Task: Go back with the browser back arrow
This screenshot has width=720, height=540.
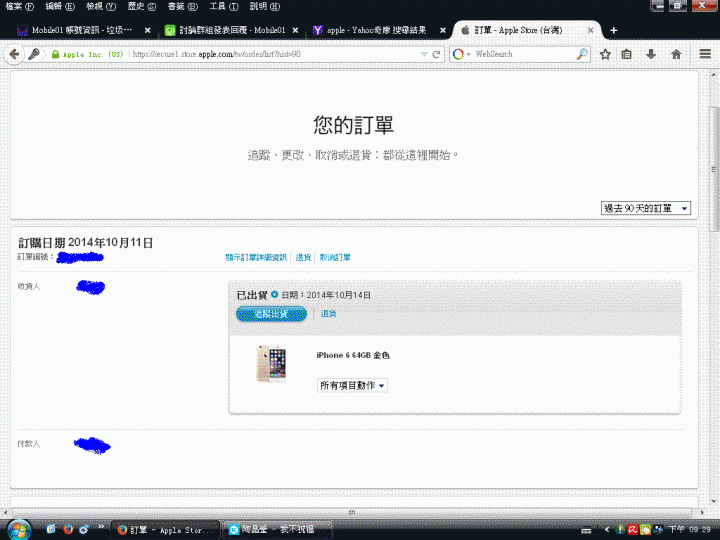Action: (14, 54)
